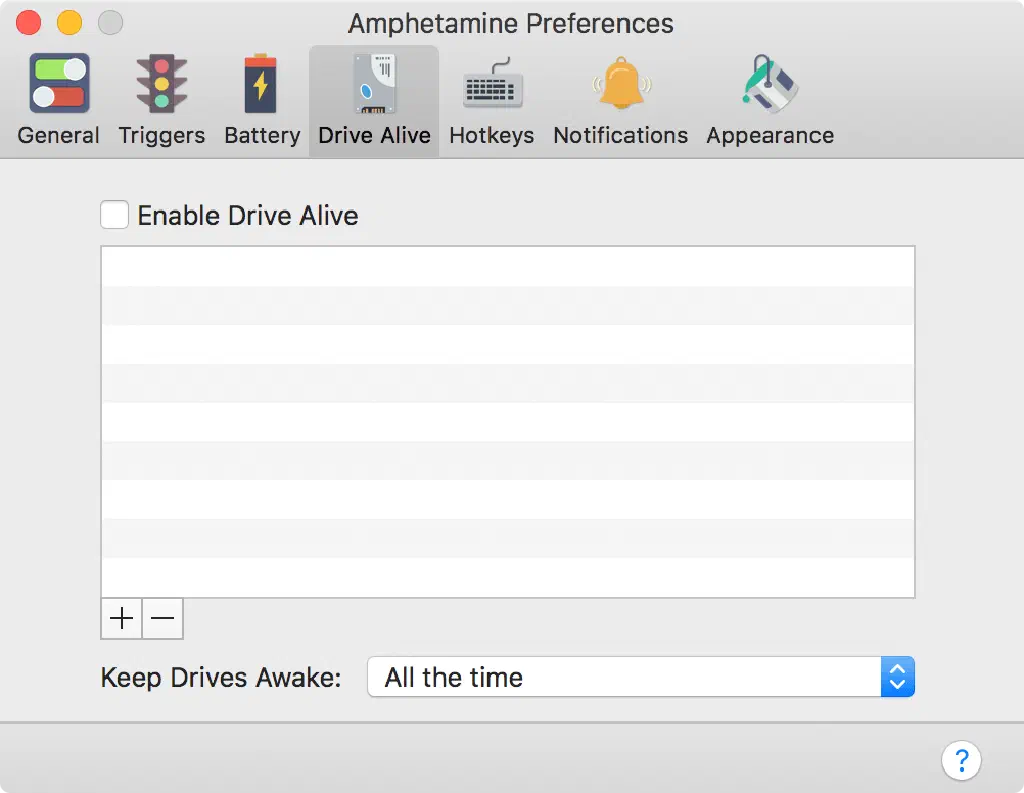Screen dimensions: 1024x793
Task: Tick the Enable Drive Alive checkbox
Action: tap(115, 215)
